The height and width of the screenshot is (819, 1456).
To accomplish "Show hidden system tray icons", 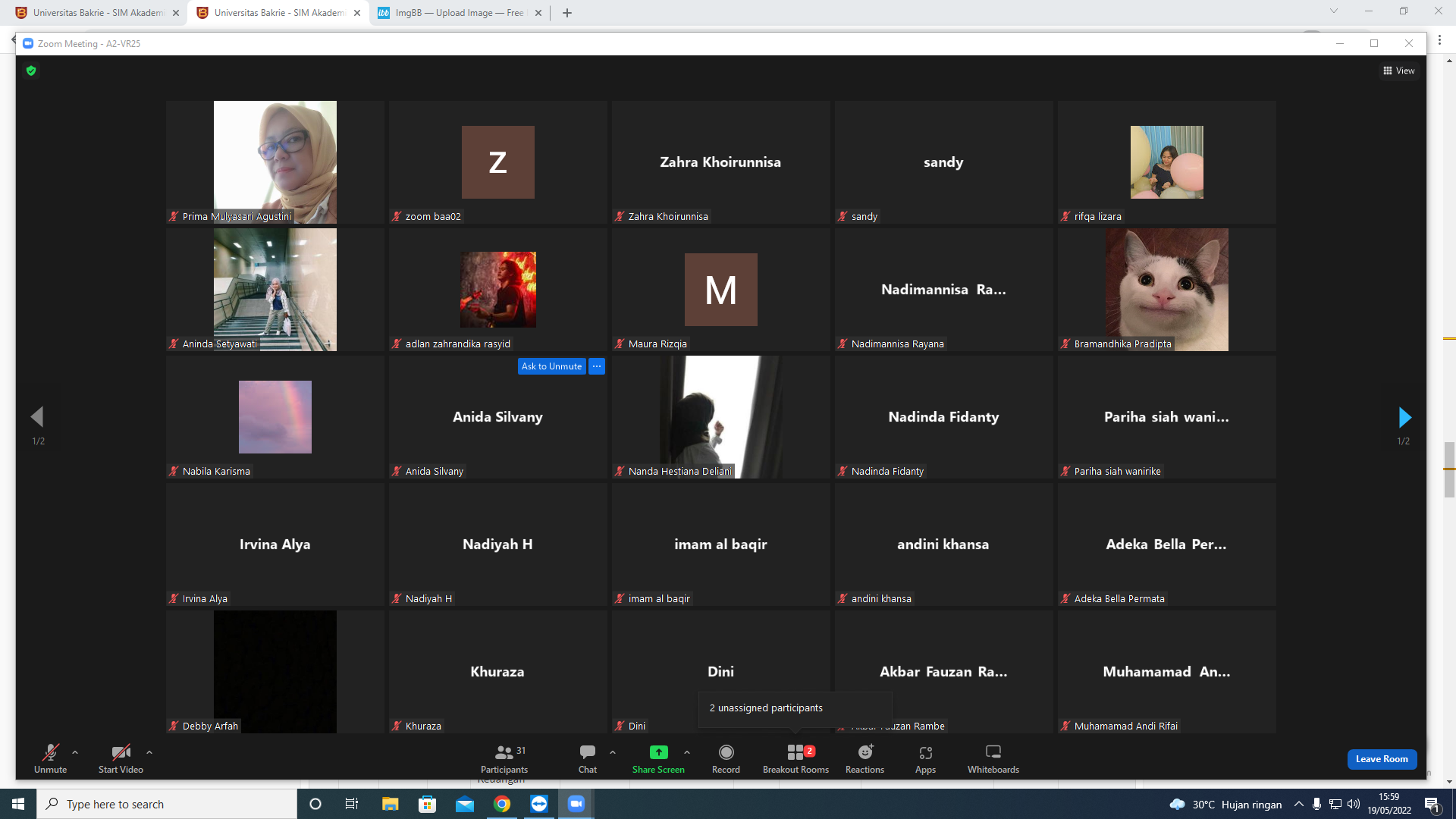I will [1299, 804].
